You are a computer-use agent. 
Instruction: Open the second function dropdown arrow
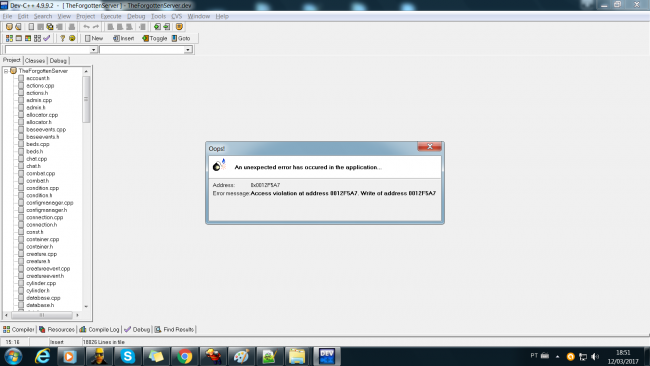(x=188, y=50)
